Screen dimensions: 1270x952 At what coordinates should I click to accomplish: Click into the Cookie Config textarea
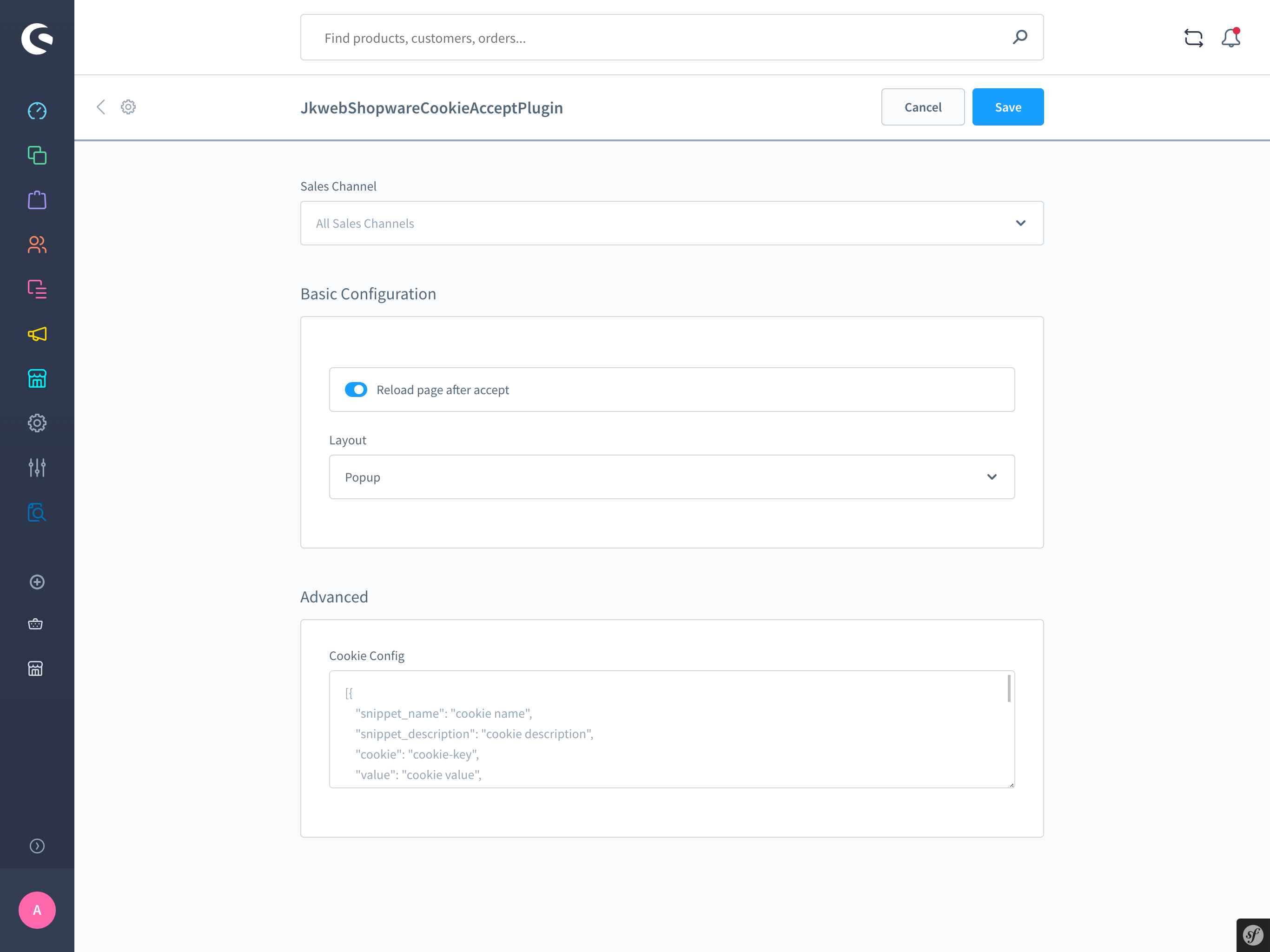pyautogui.click(x=672, y=729)
